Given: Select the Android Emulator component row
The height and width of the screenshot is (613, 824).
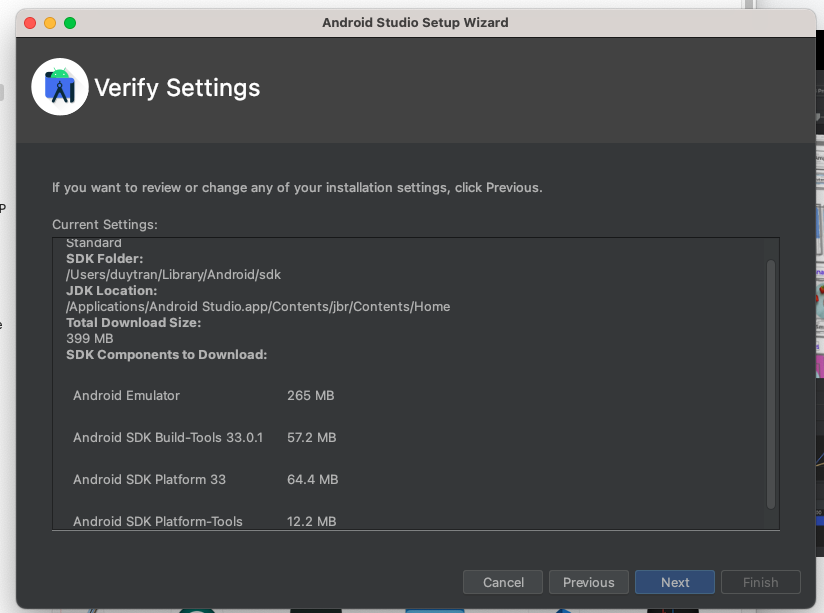Looking at the screenshot, I should (x=126, y=396).
